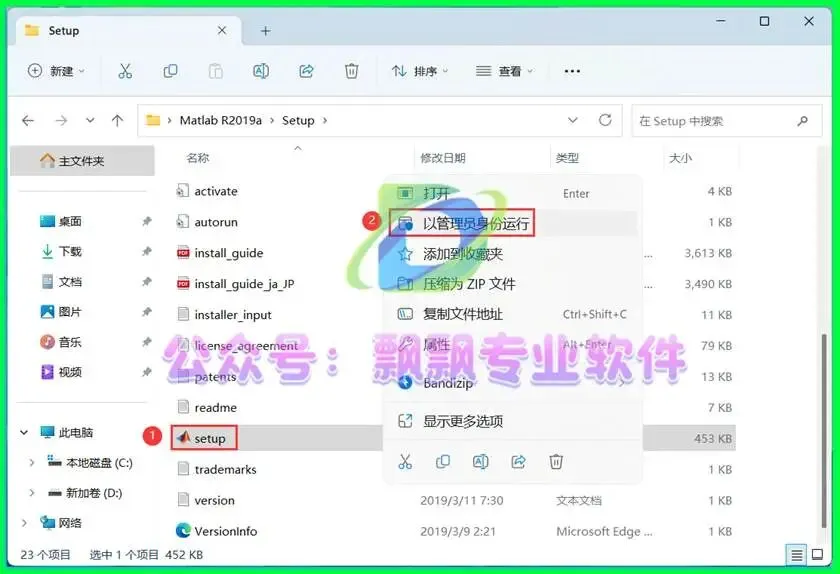
Task: Select the install_guide_ja_JP PDF file
Action: (x=235, y=284)
